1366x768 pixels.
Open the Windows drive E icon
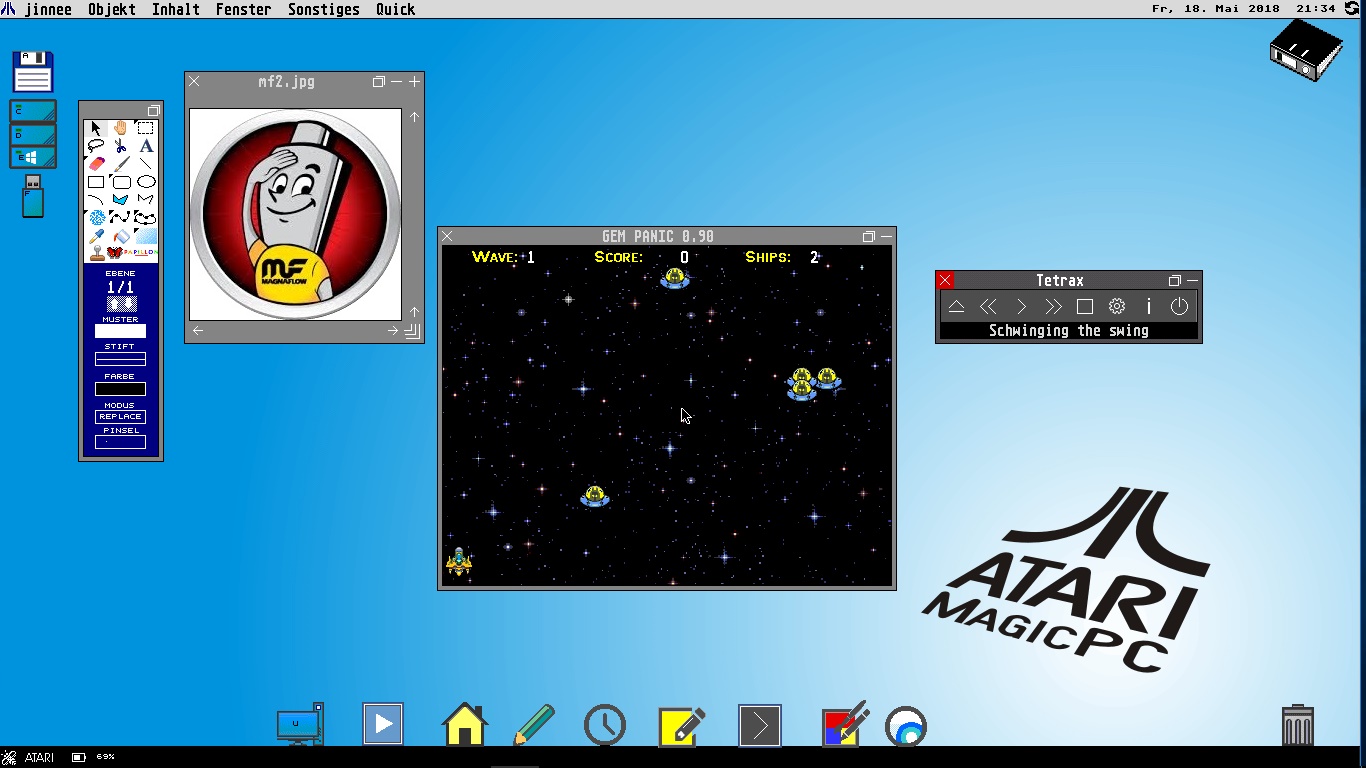coord(33,157)
